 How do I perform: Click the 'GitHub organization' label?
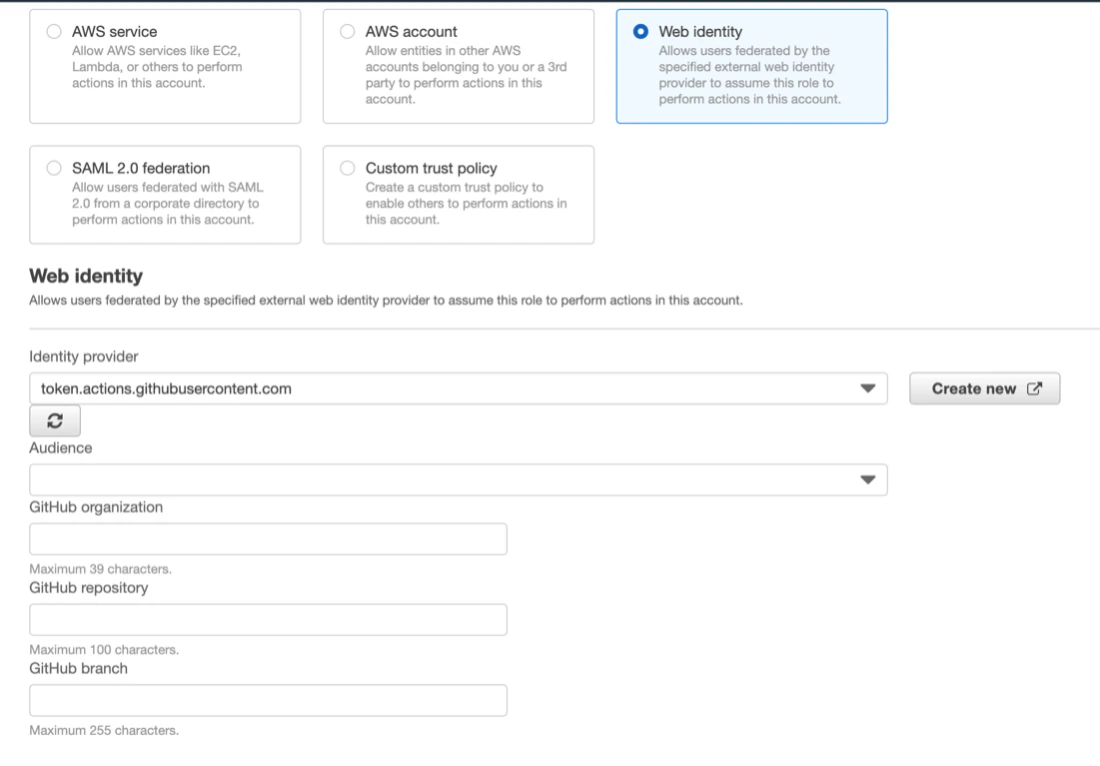(x=96, y=507)
